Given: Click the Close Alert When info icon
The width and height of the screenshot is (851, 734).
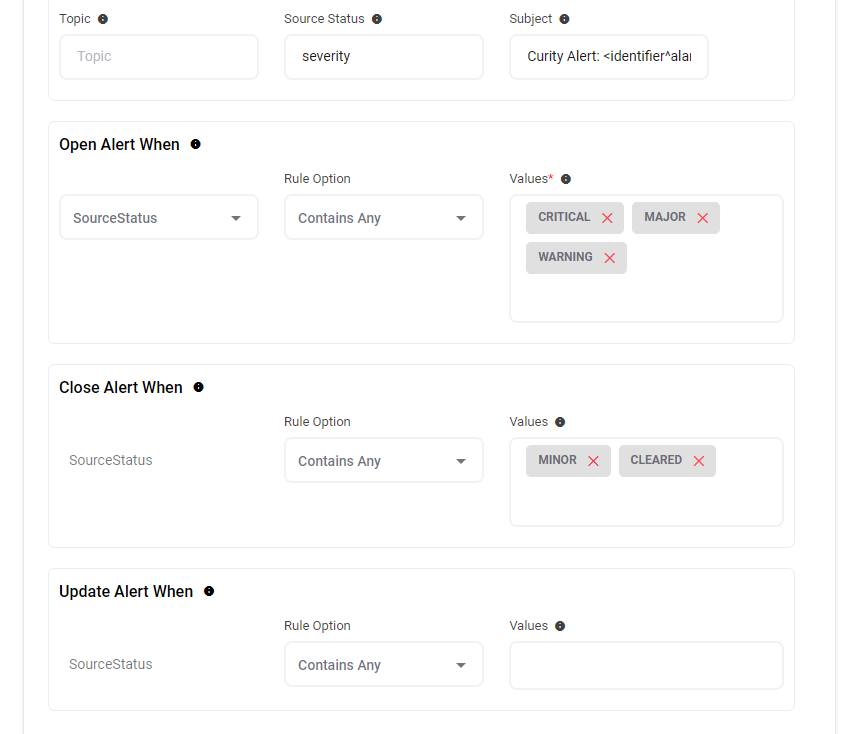Looking at the screenshot, I should pyautogui.click(x=198, y=387).
